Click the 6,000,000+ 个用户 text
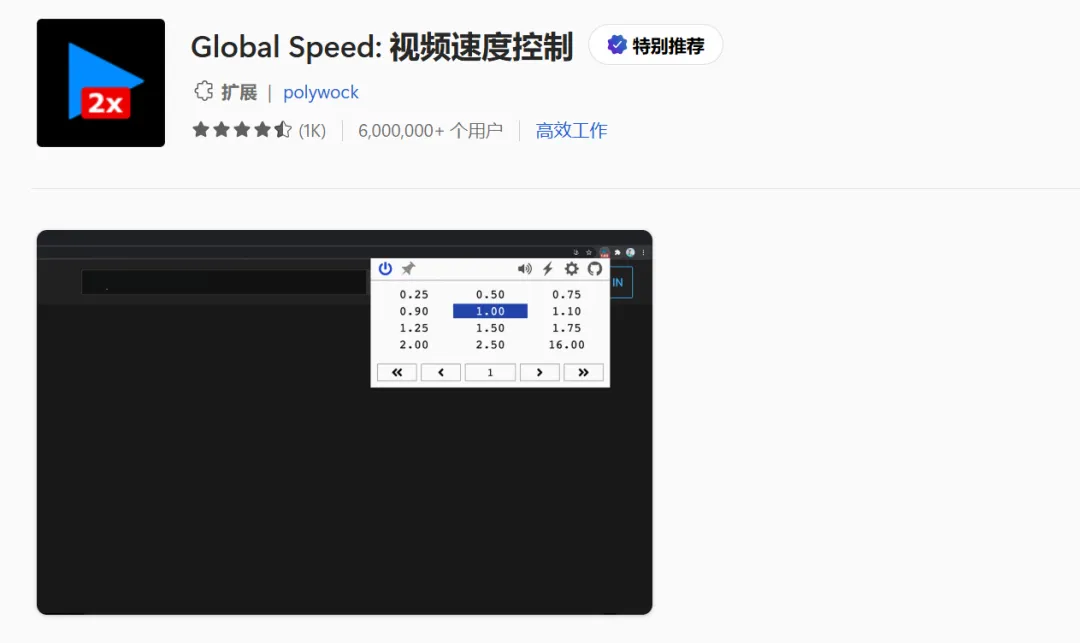 coord(430,131)
